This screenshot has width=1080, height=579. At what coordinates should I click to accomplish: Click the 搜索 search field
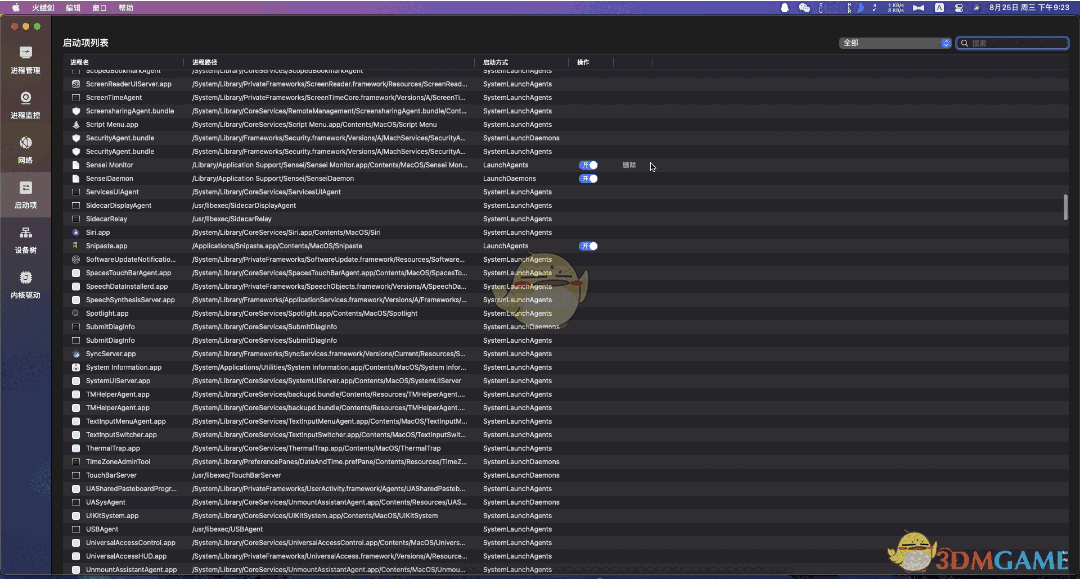tap(1014, 43)
